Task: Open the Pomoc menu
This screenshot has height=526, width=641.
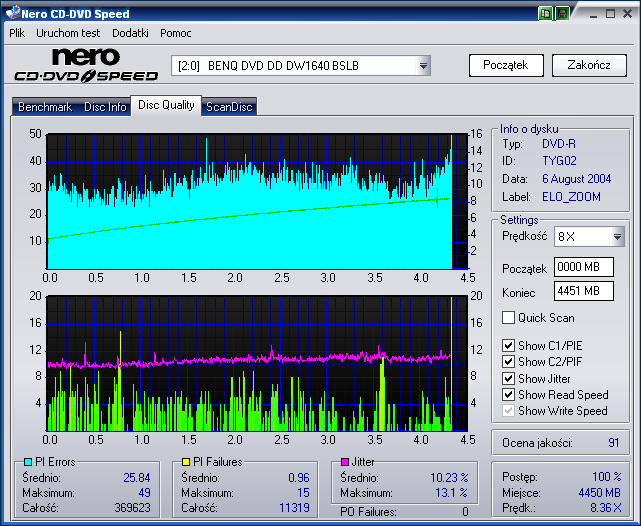Action: point(176,33)
